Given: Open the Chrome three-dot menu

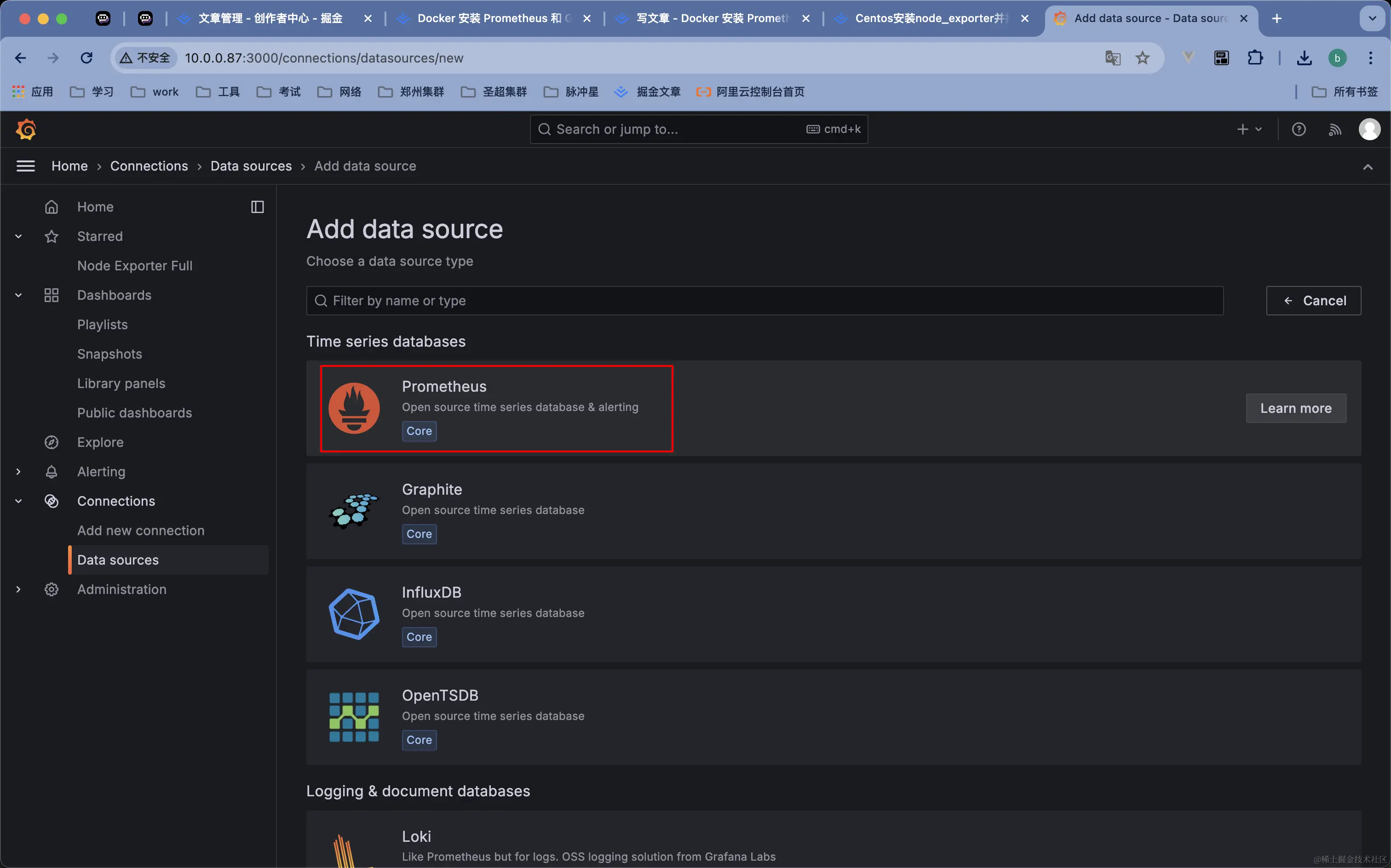Looking at the screenshot, I should [1371, 57].
